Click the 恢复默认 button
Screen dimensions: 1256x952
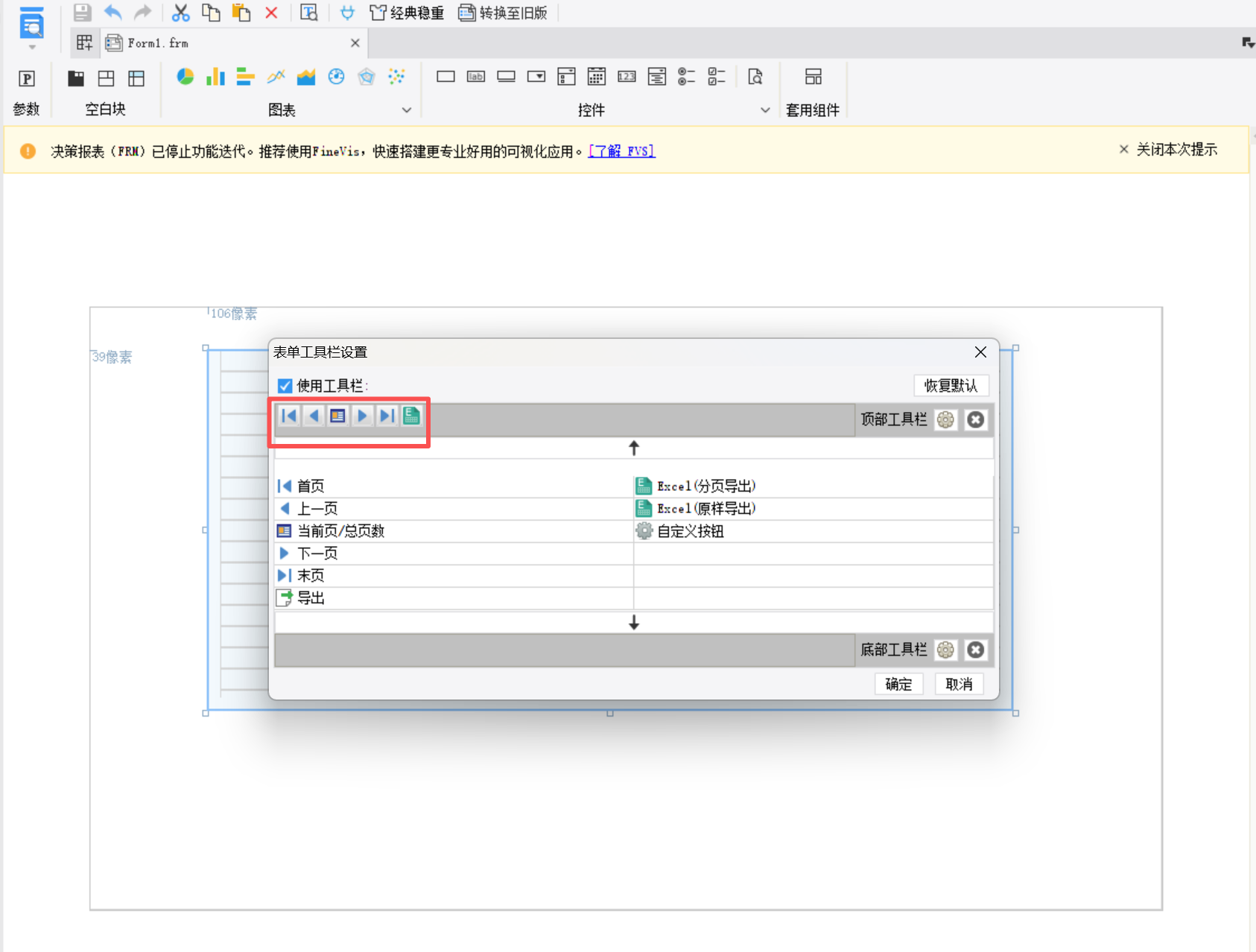(x=951, y=386)
